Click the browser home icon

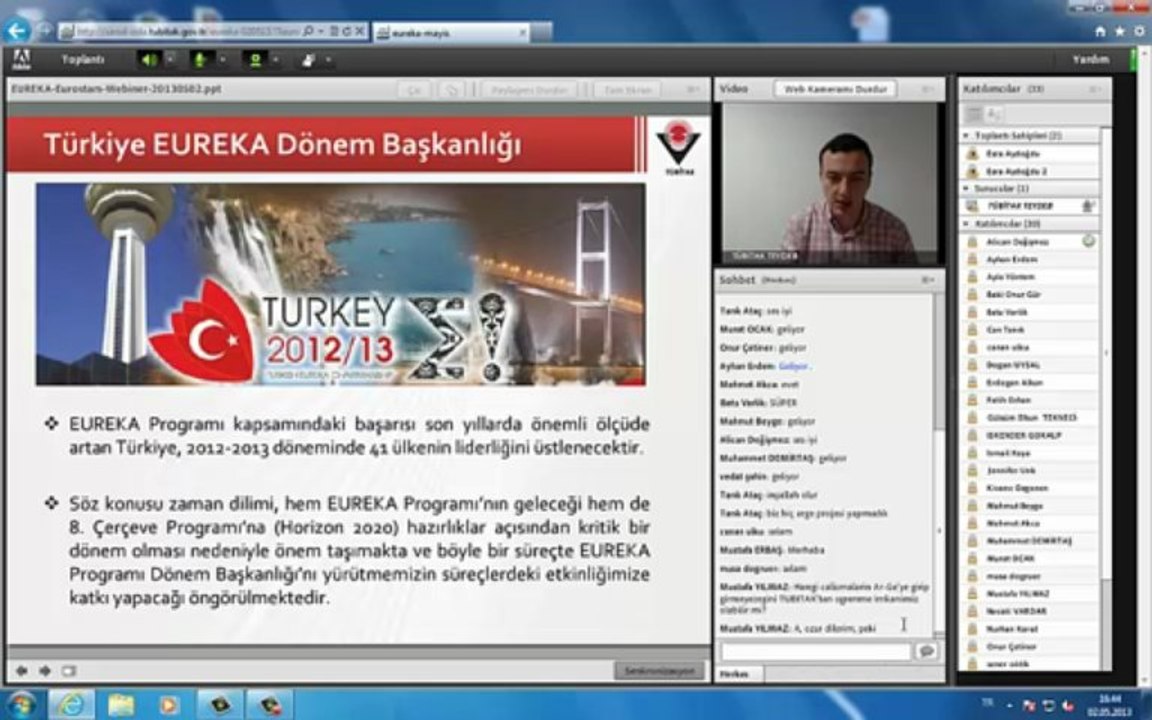[x=1100, y=32]
